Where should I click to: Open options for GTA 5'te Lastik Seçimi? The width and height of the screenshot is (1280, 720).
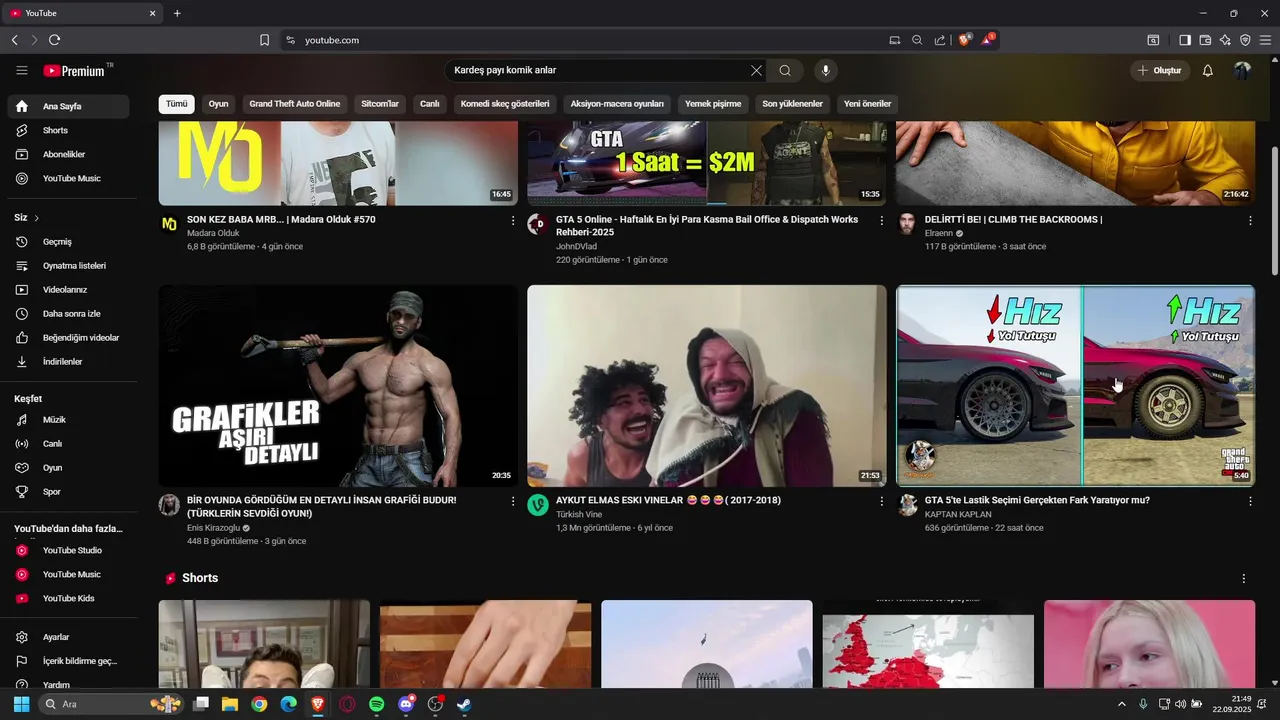pos(1250,501)
